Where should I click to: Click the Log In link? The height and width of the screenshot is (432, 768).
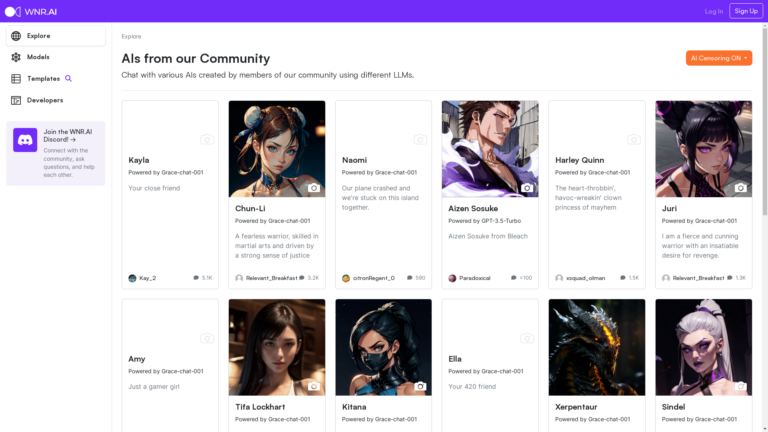pyautogui.click(x=714, y=11)
